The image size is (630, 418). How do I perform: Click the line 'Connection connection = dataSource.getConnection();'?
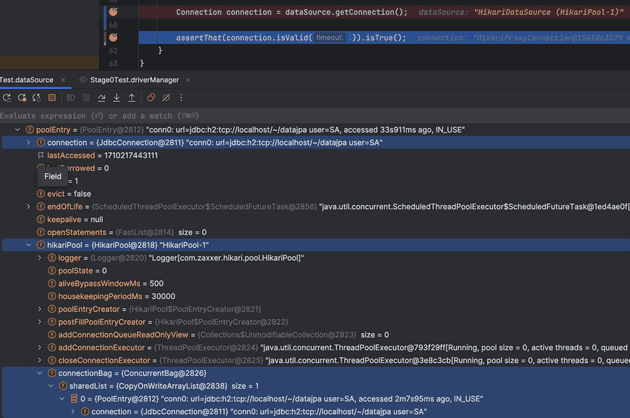(291, 12)
